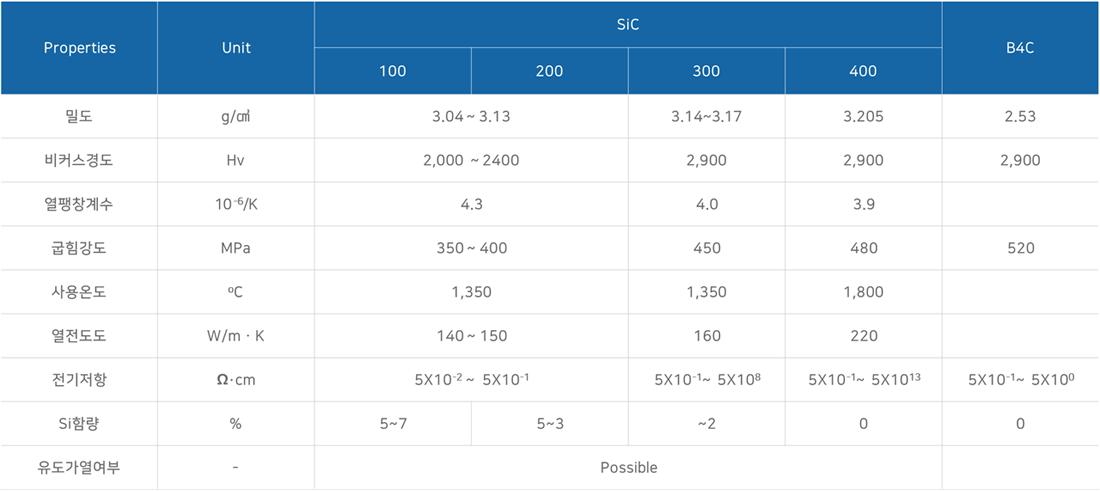Select the Unit column header
The width and height of the screenshot is (1100, 491).
[236, 48]
